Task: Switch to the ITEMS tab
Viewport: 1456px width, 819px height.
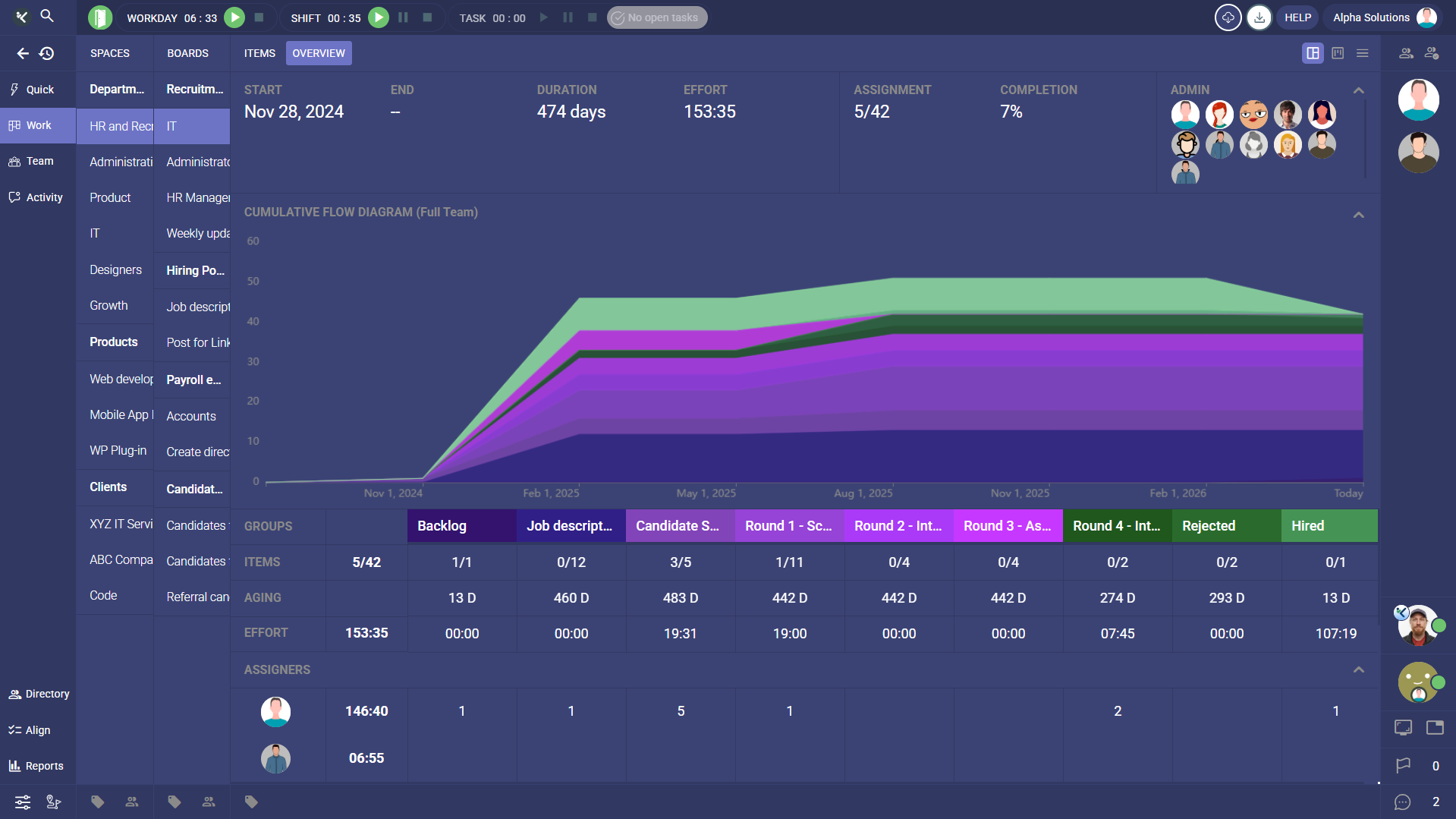Action: pos(259,53)
